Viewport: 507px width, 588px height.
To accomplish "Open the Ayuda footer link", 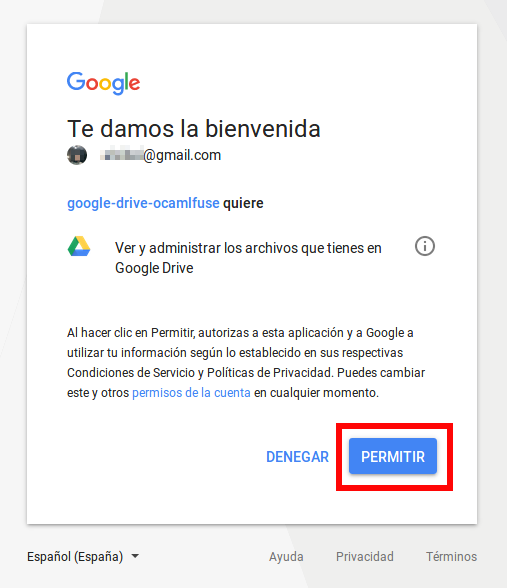I will (286, 556).
